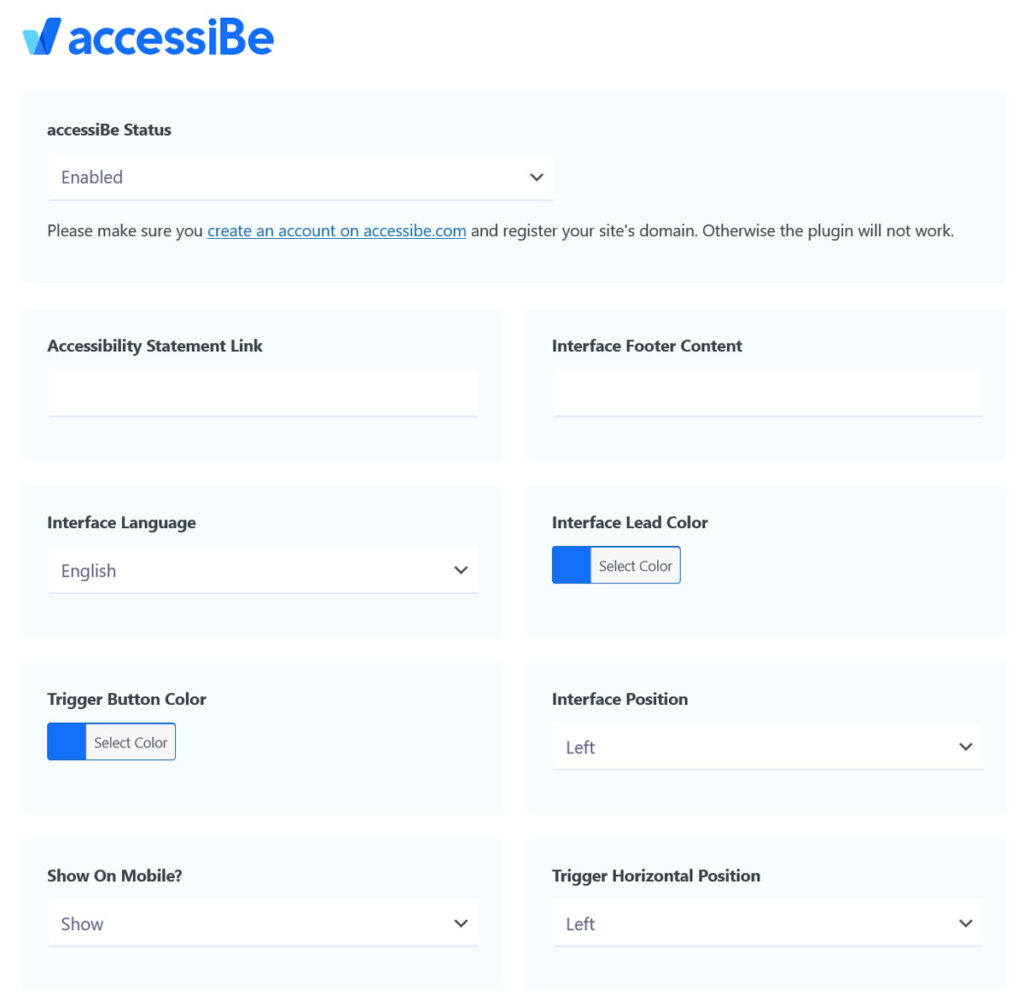This screenshot has height=1006, width=1024.
Task: Expand the Interface Language dropdown
Action: 262,570
